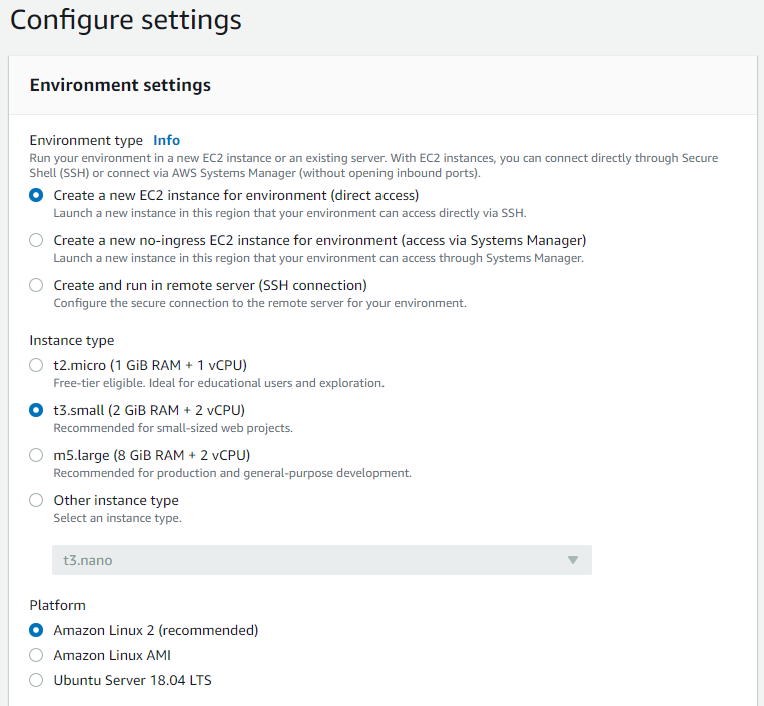
Task: Select the t3.small instance type radio
Action: 37,410
